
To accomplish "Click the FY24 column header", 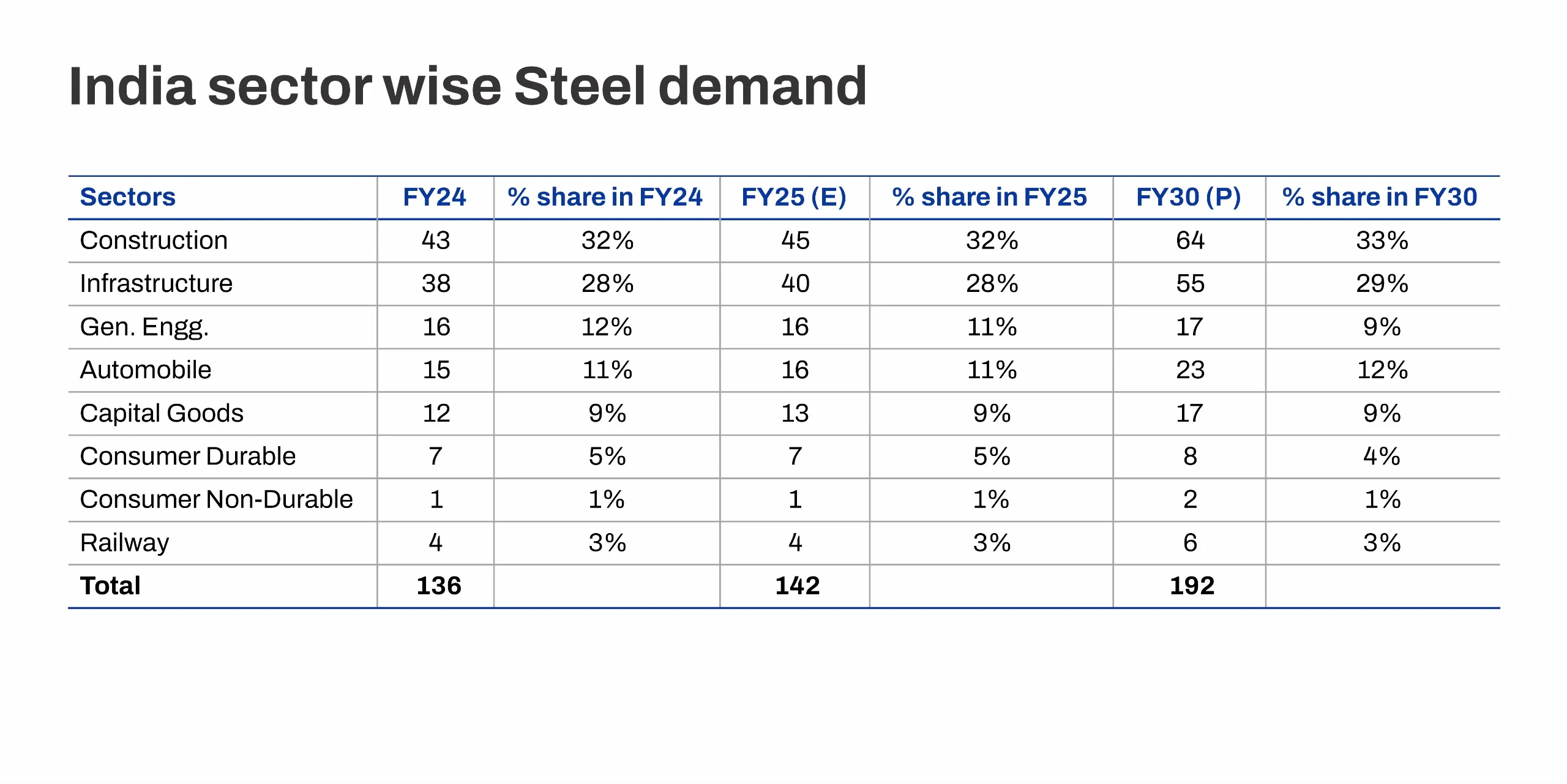I will click(x=435, y=197).
